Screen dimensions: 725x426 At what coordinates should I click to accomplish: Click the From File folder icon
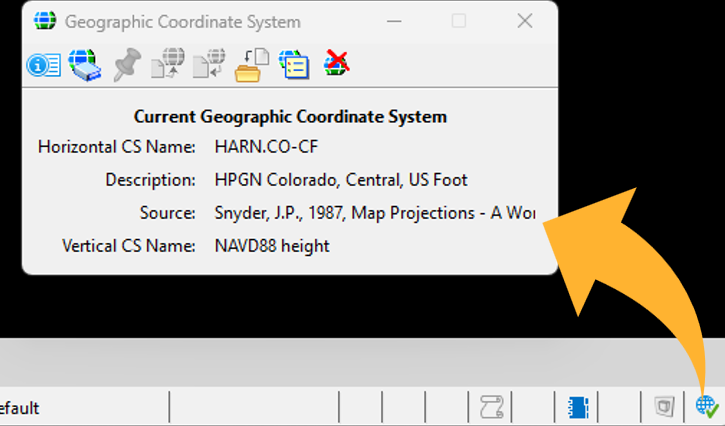[250, 66]
